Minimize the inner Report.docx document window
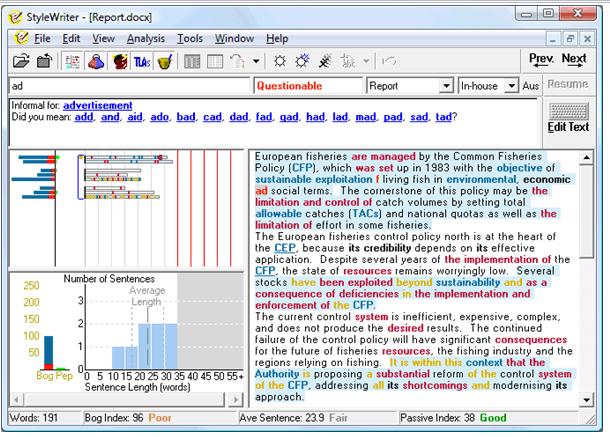Viewport: 610px width, 437px height. click(553, 39)
